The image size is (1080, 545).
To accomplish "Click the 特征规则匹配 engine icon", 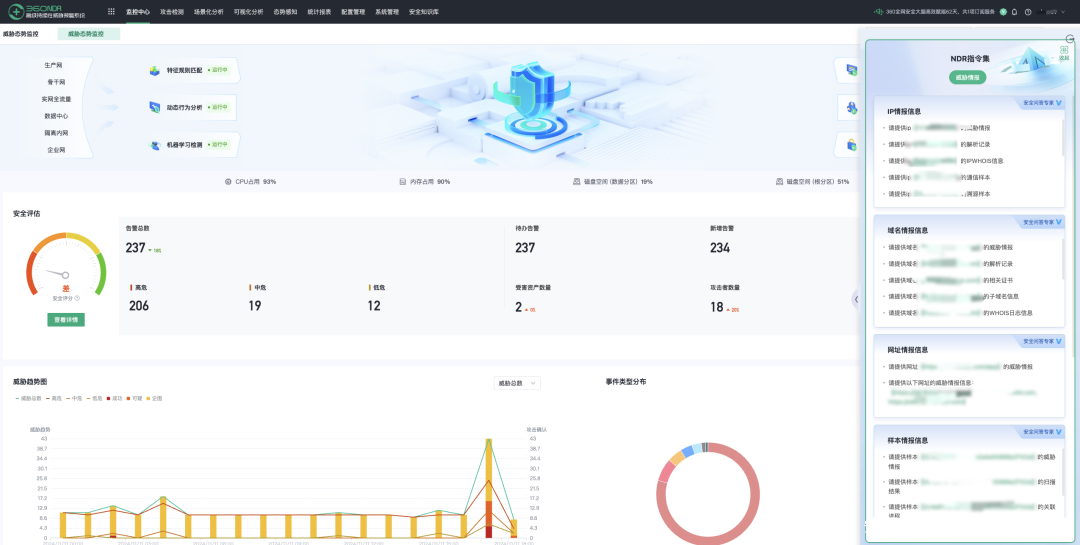I will click(x=154, y=71).
